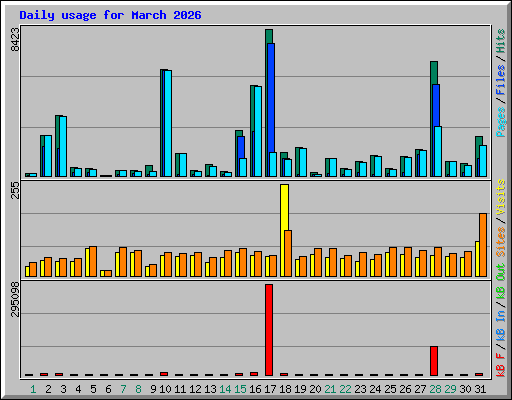Click the green day 22 axis label

coord(345,389)
